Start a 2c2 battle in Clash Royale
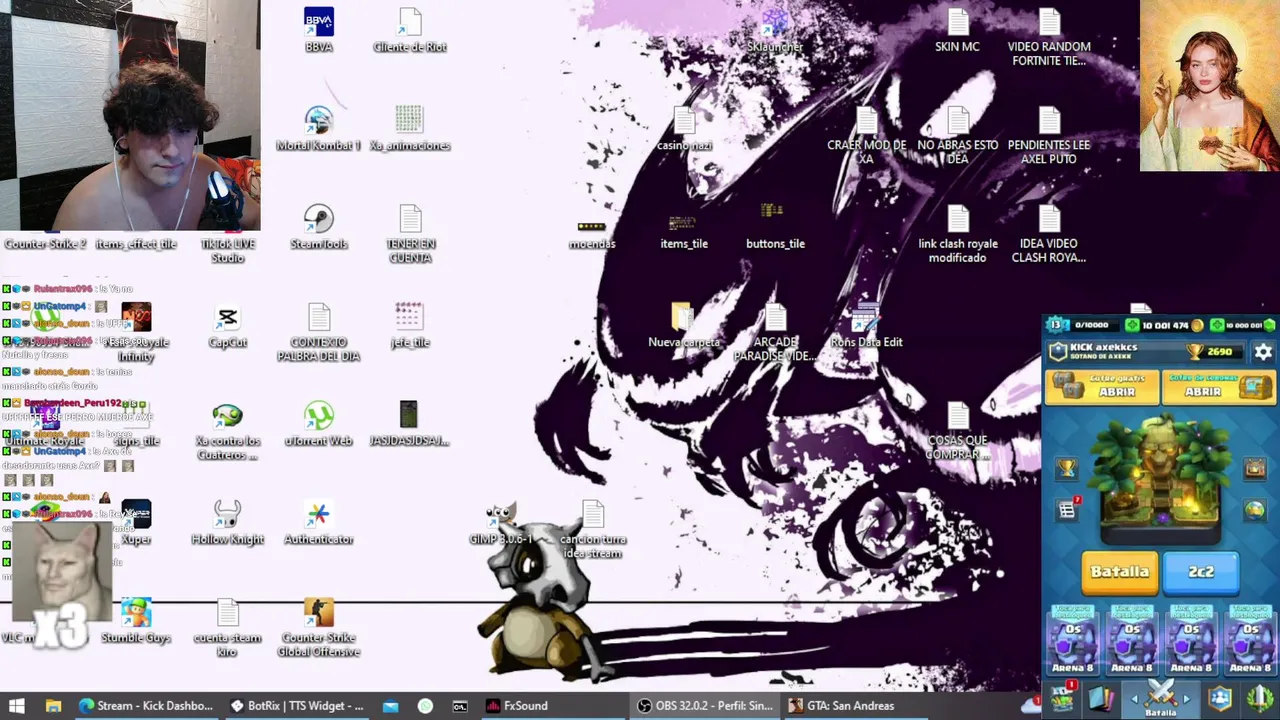 coord(1200,572)
